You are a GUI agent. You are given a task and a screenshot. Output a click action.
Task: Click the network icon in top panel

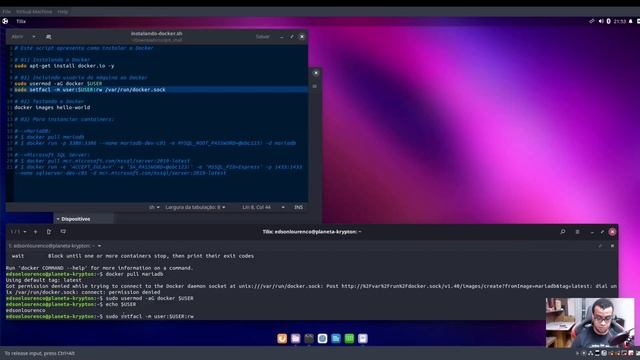591,21
